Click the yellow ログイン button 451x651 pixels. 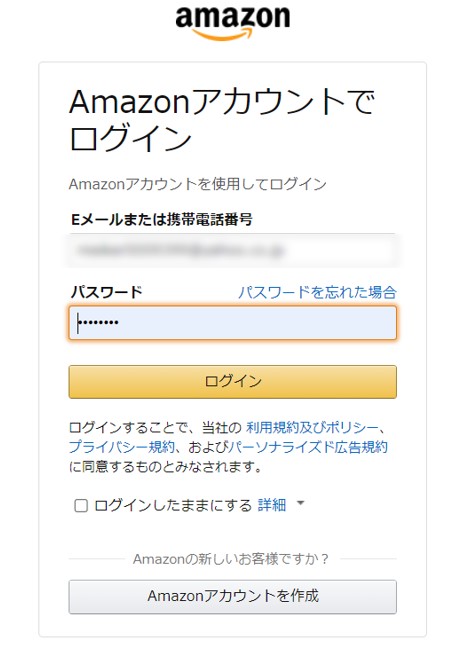pyautogui.click(x=233, y=382)
